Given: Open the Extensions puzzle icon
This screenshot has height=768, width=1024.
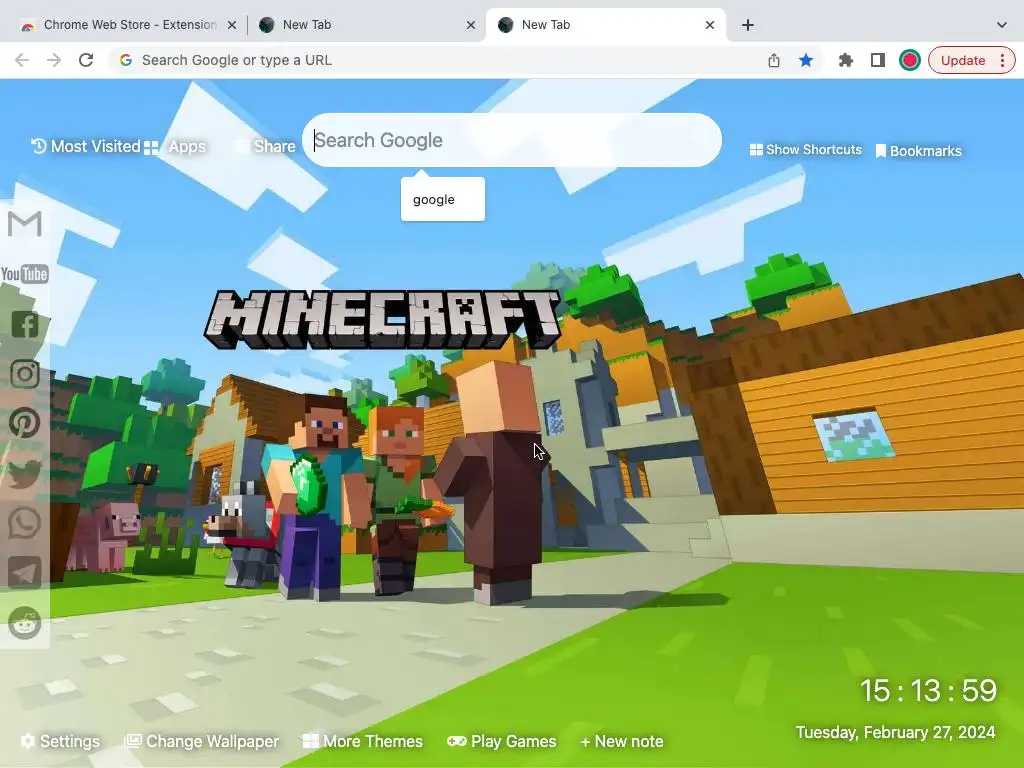Looking at the screenshot, I should 846,60.
